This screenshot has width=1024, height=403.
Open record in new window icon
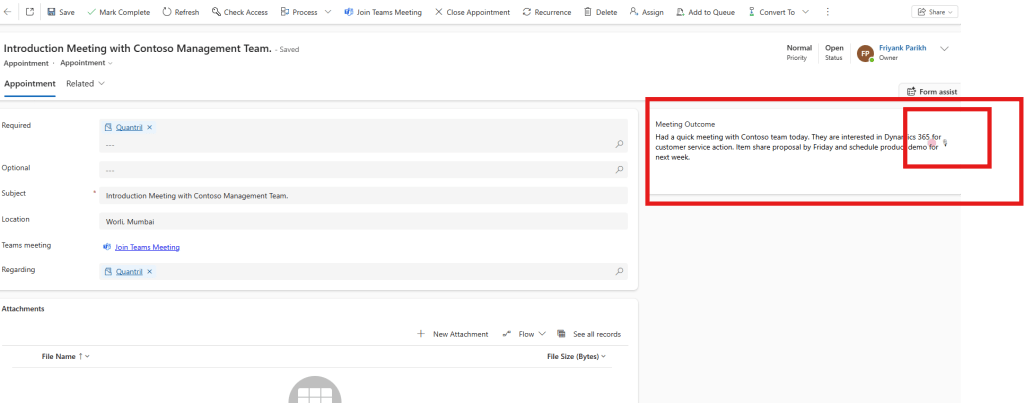pos(29,12)
